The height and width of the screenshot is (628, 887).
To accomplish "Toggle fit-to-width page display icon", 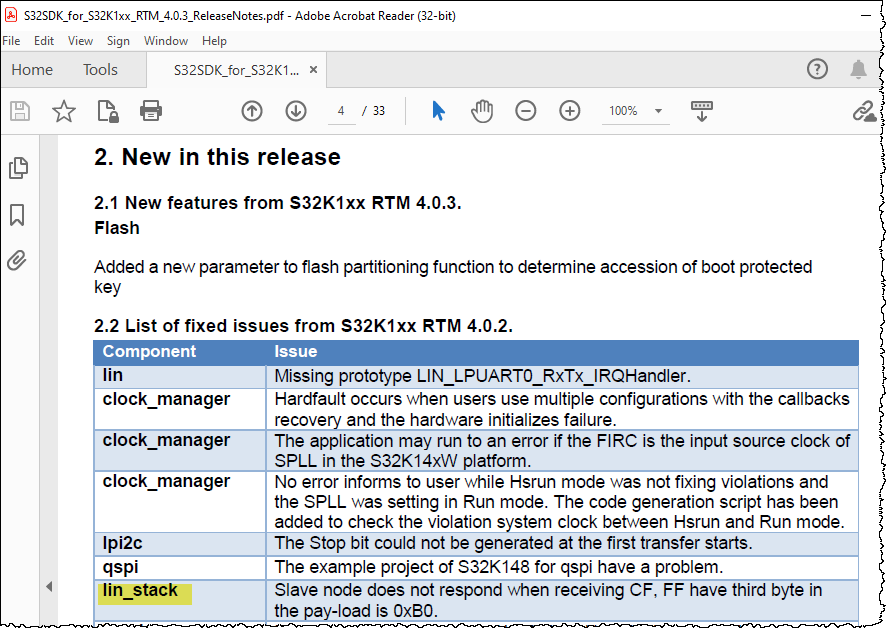I will (x=701, y=111).
